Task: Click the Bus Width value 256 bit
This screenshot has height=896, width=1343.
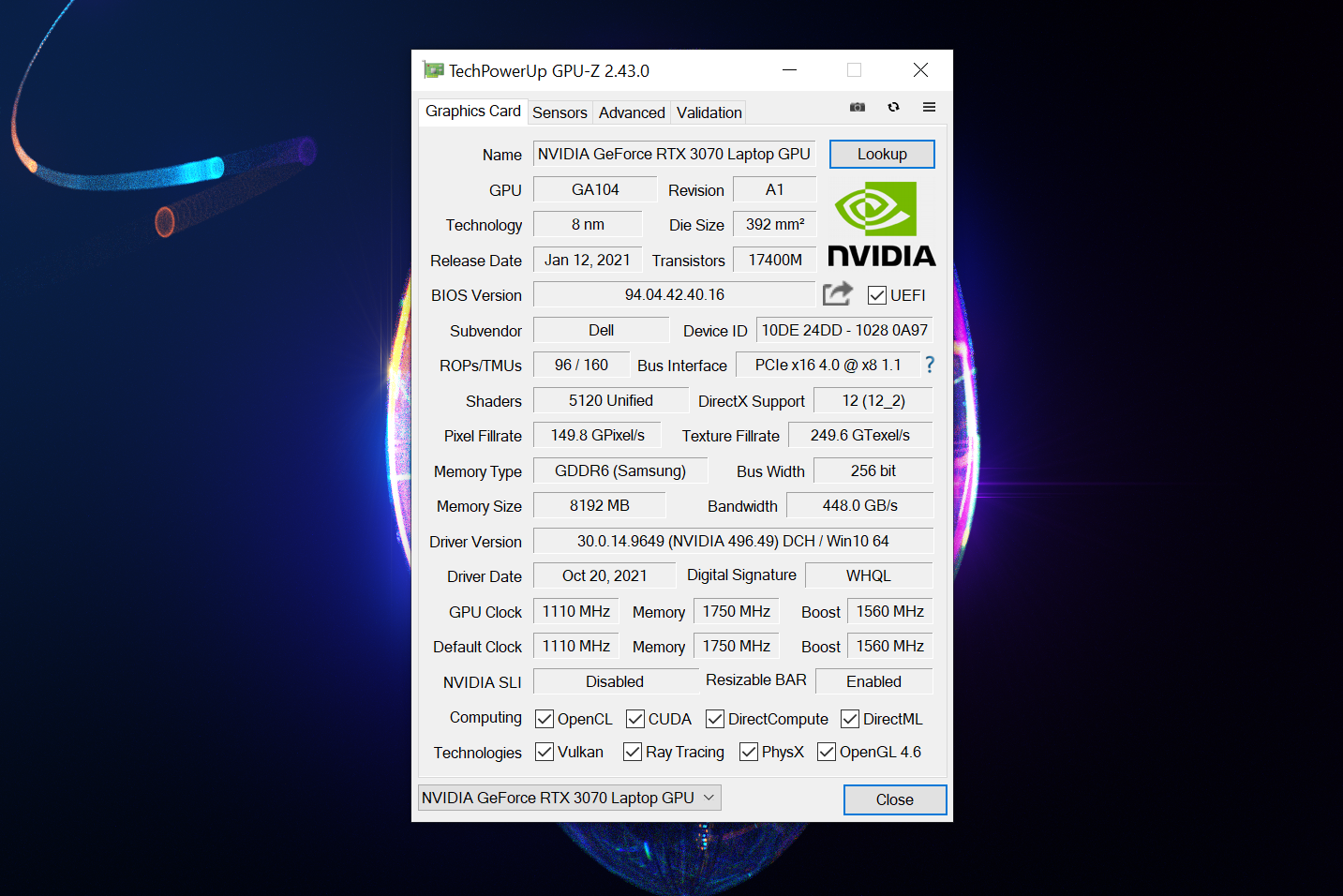Action: point(873,470)
